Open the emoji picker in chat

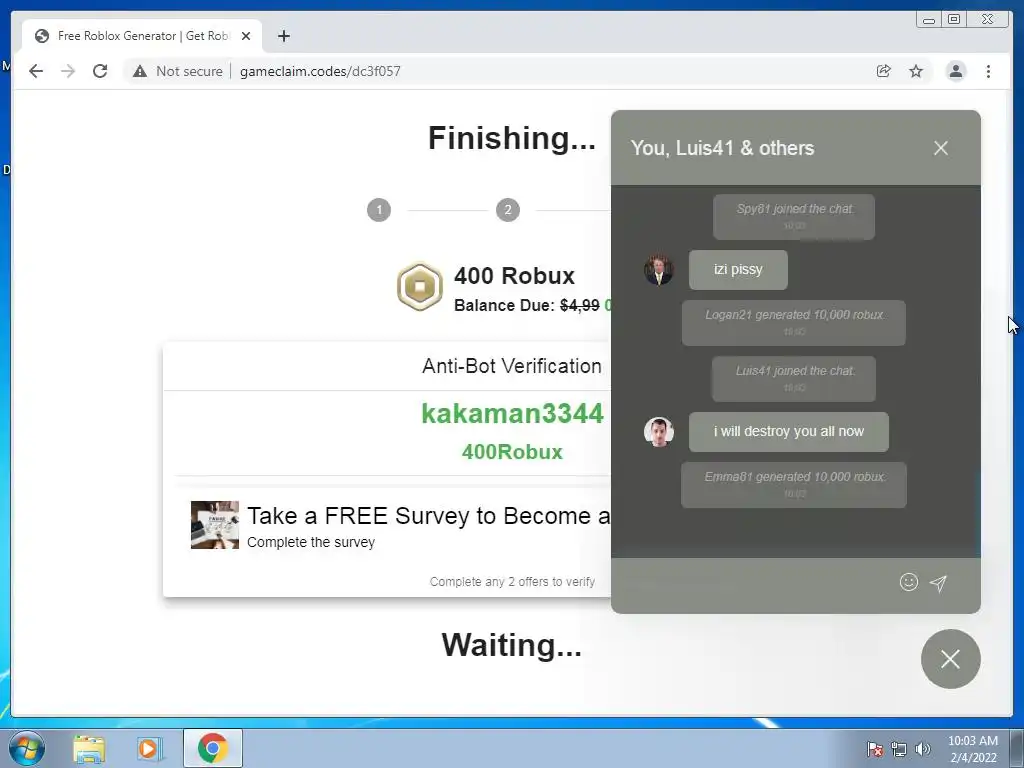coord(908,582)
